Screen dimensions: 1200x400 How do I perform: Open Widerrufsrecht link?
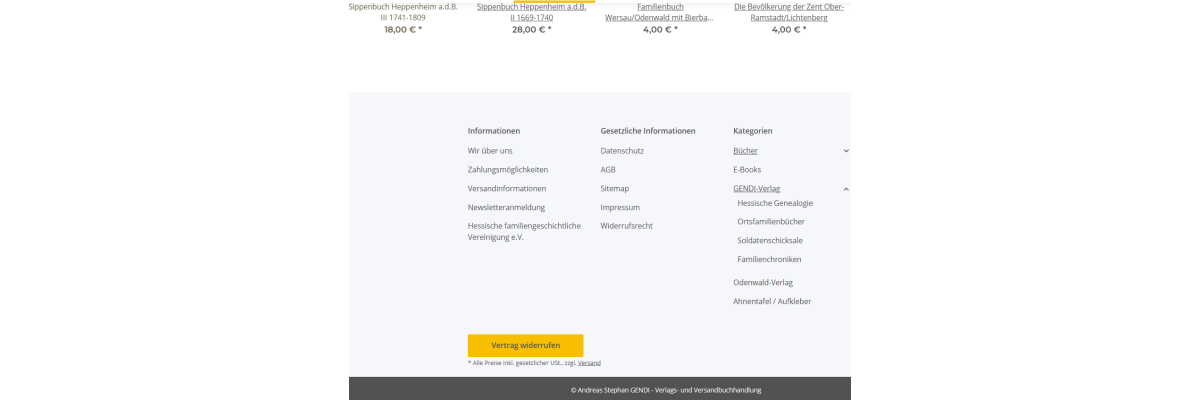coord(627,226)
